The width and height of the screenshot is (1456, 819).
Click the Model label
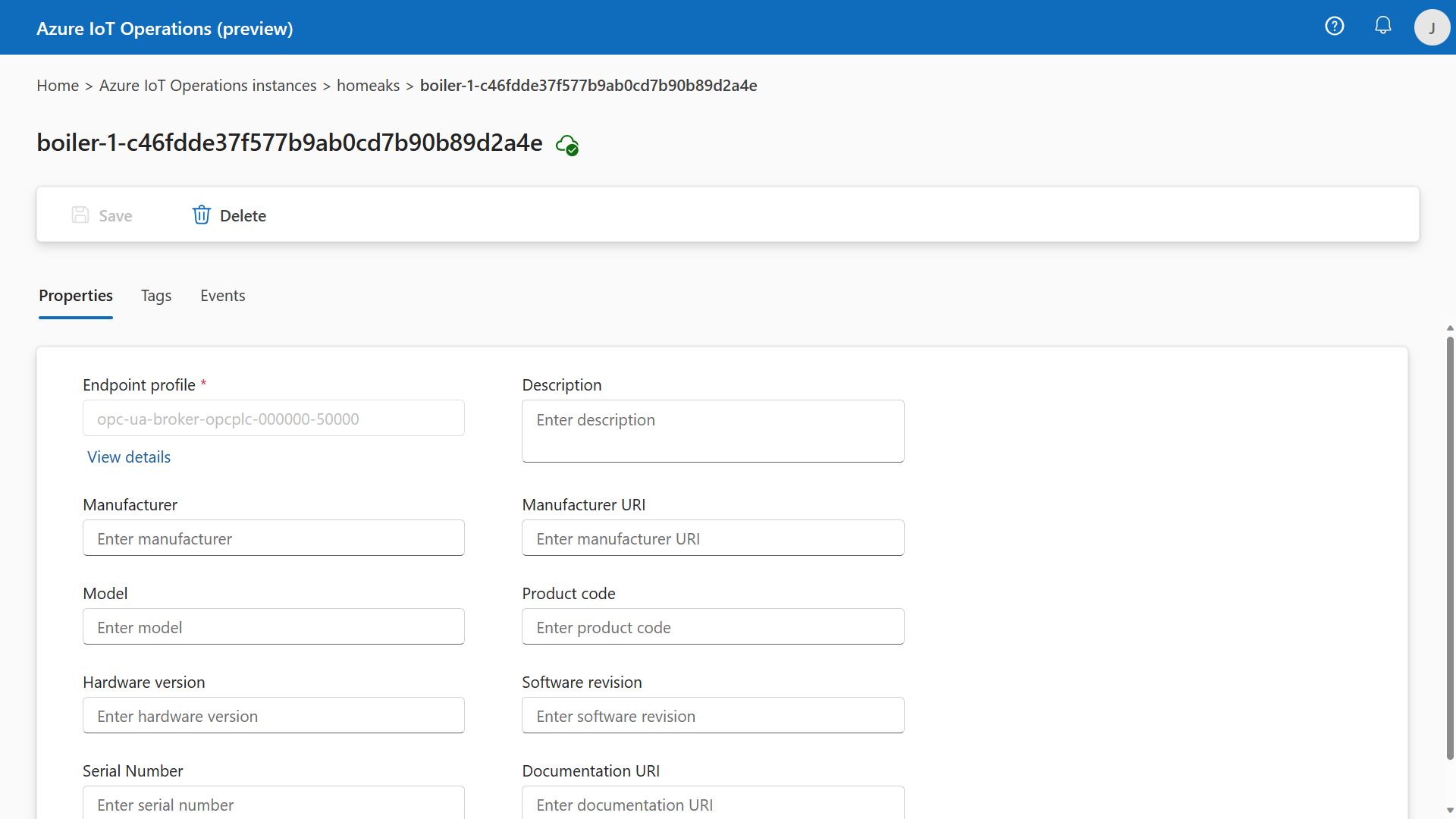coord(105,594)
